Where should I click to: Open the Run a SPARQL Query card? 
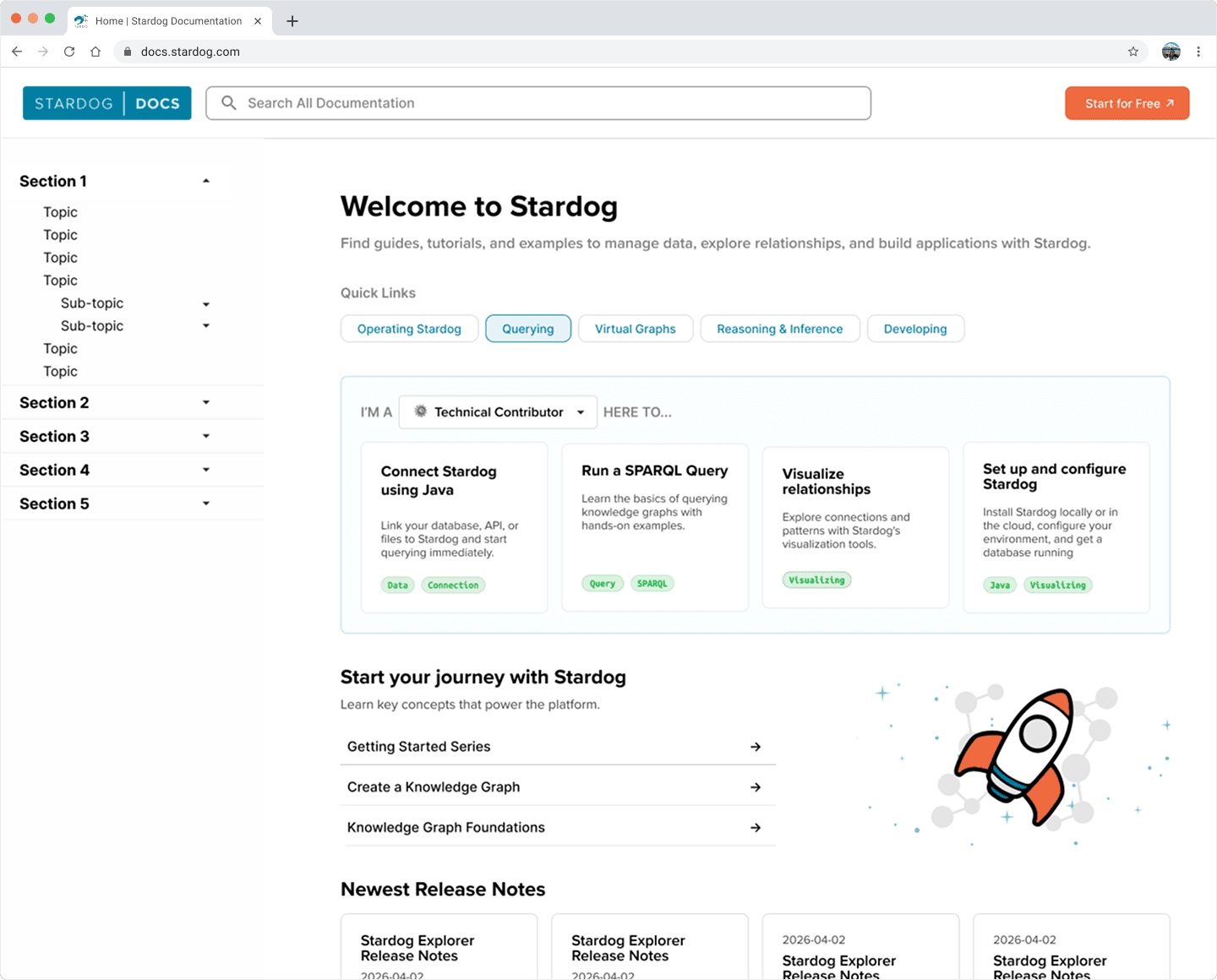(x=655, y=526)
